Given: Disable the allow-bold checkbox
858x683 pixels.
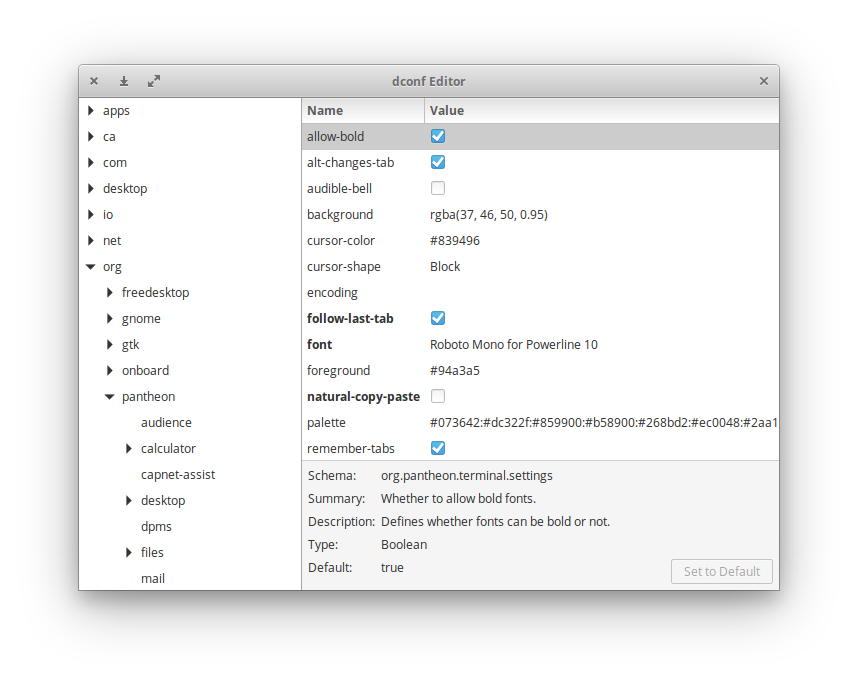Looking at the screenshot, I should point(437,136).
